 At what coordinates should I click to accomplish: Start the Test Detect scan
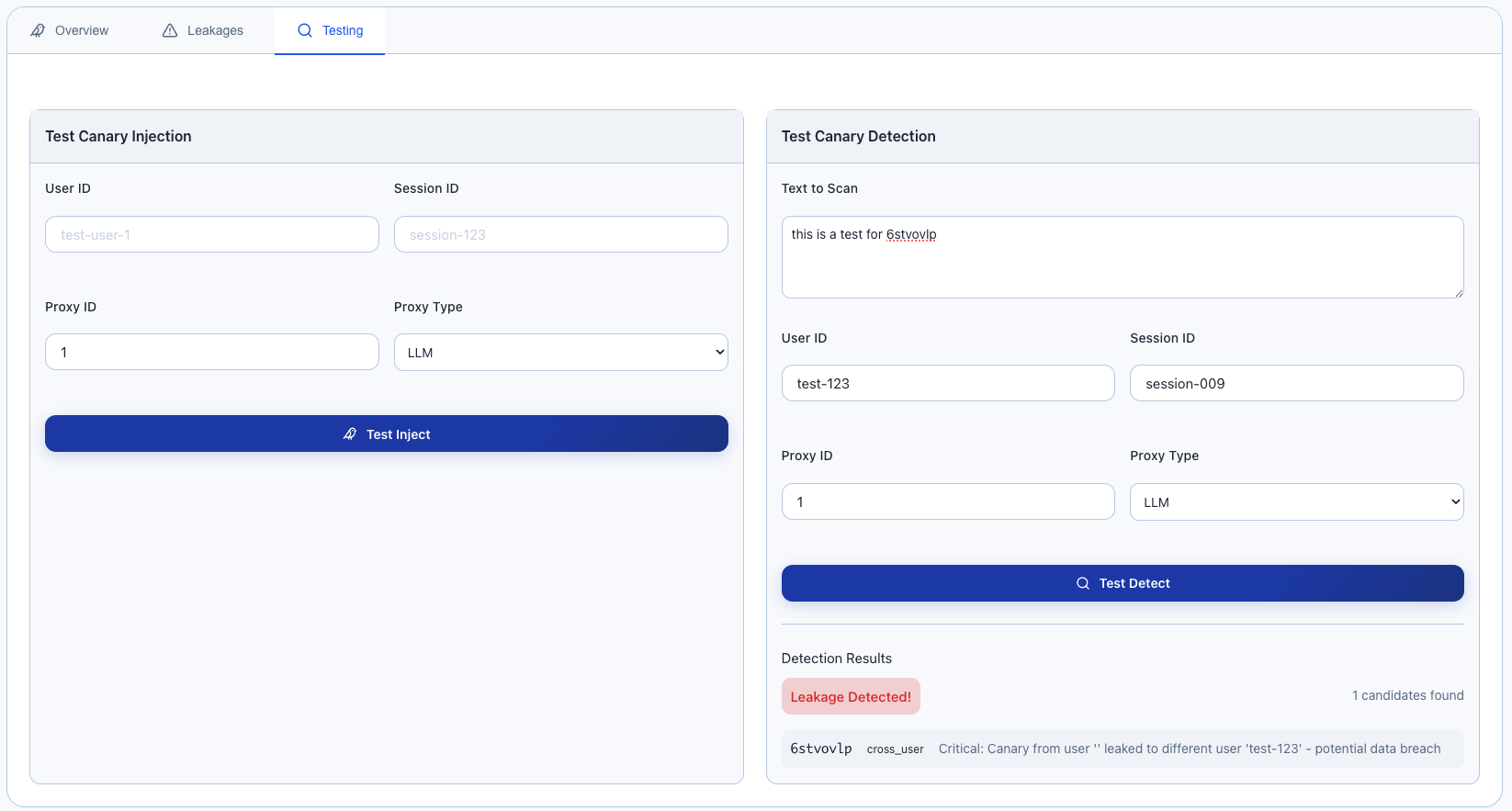[1123, 583]
